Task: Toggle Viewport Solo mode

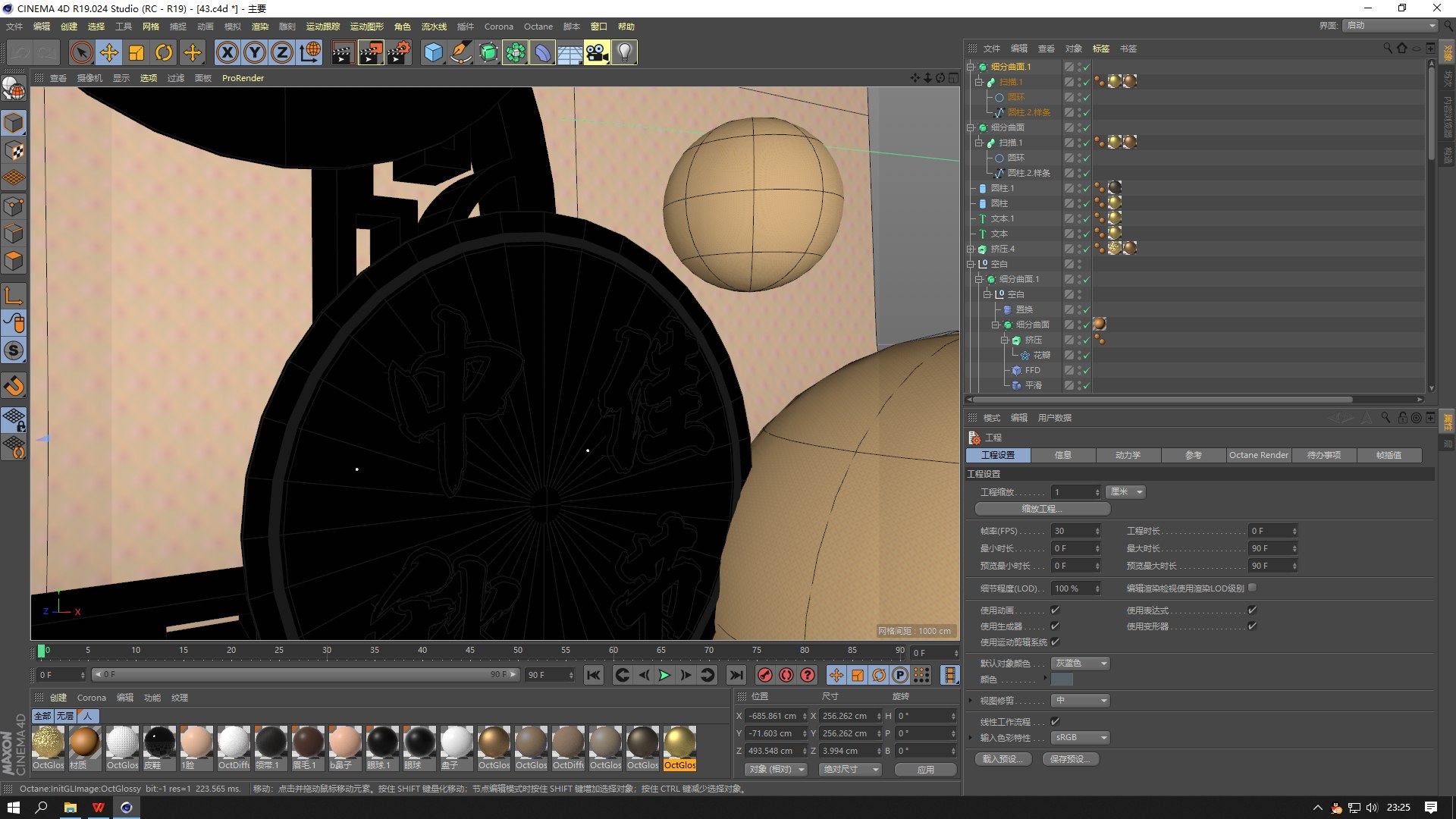Action: click(x=14, y=350)
